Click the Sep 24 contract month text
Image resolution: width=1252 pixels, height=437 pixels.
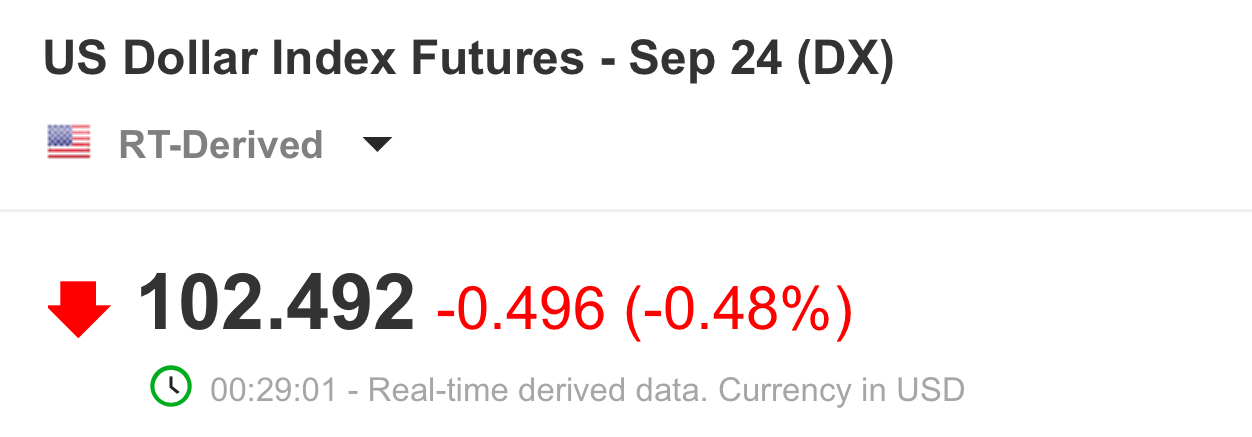[705, 60]
